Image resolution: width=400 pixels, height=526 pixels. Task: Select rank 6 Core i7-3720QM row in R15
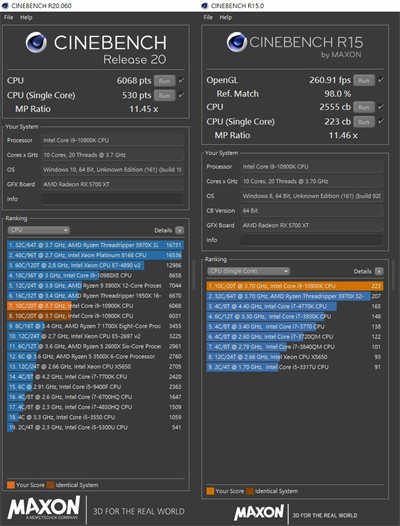coord(295,336)
